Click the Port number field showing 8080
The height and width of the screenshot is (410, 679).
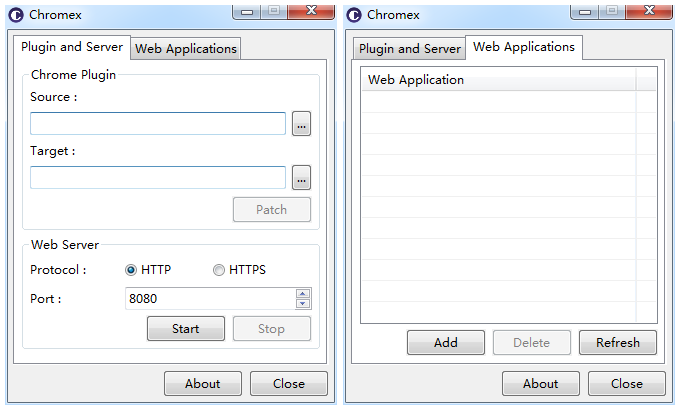210,299
